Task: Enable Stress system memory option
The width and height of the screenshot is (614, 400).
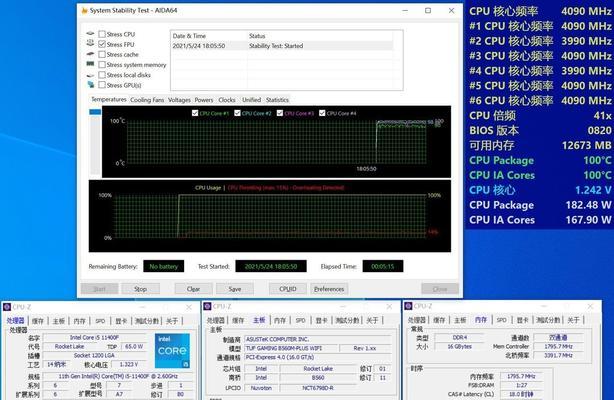Action: coord(102,65)
